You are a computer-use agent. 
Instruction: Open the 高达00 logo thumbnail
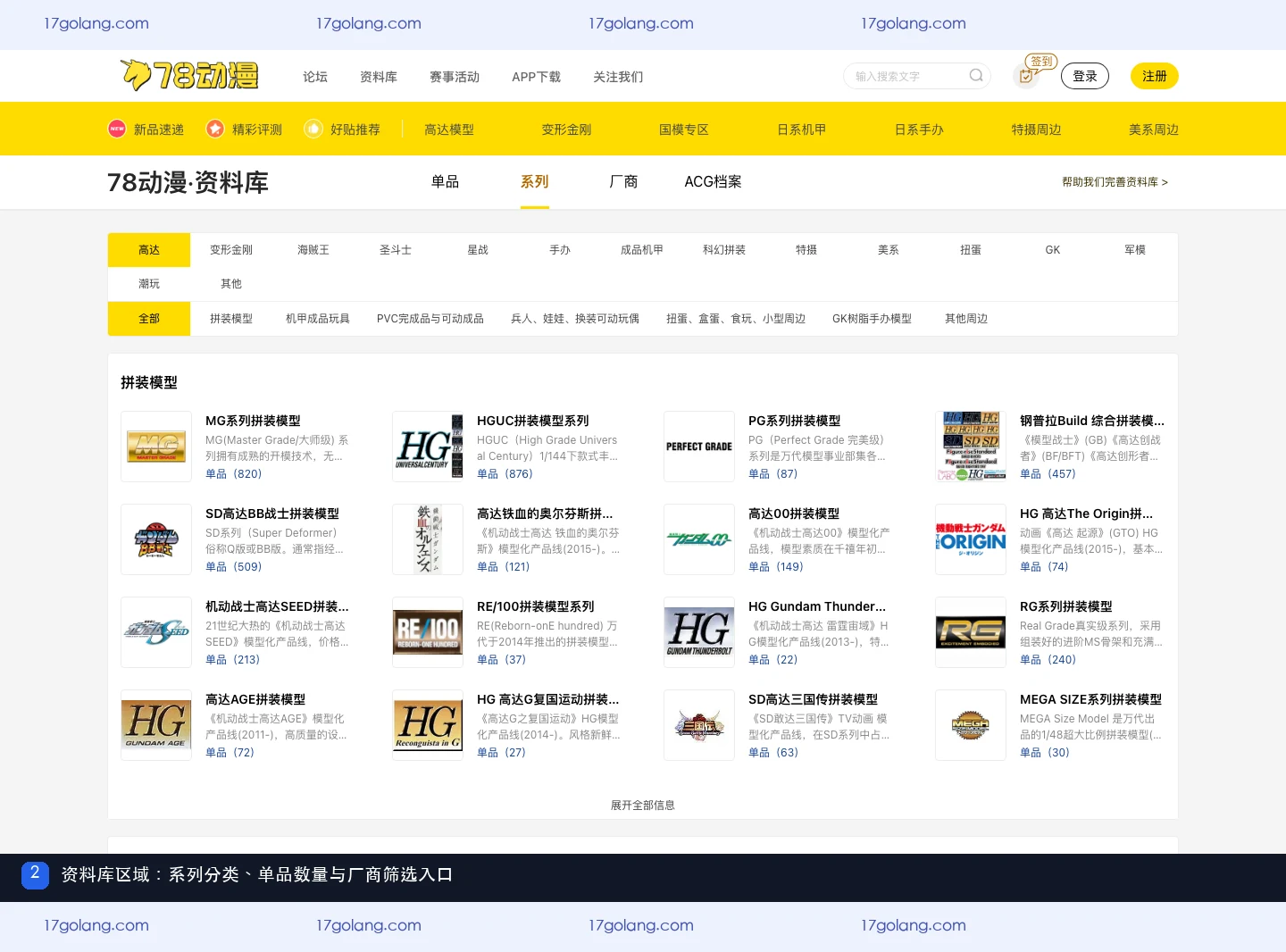coord(699,539)
